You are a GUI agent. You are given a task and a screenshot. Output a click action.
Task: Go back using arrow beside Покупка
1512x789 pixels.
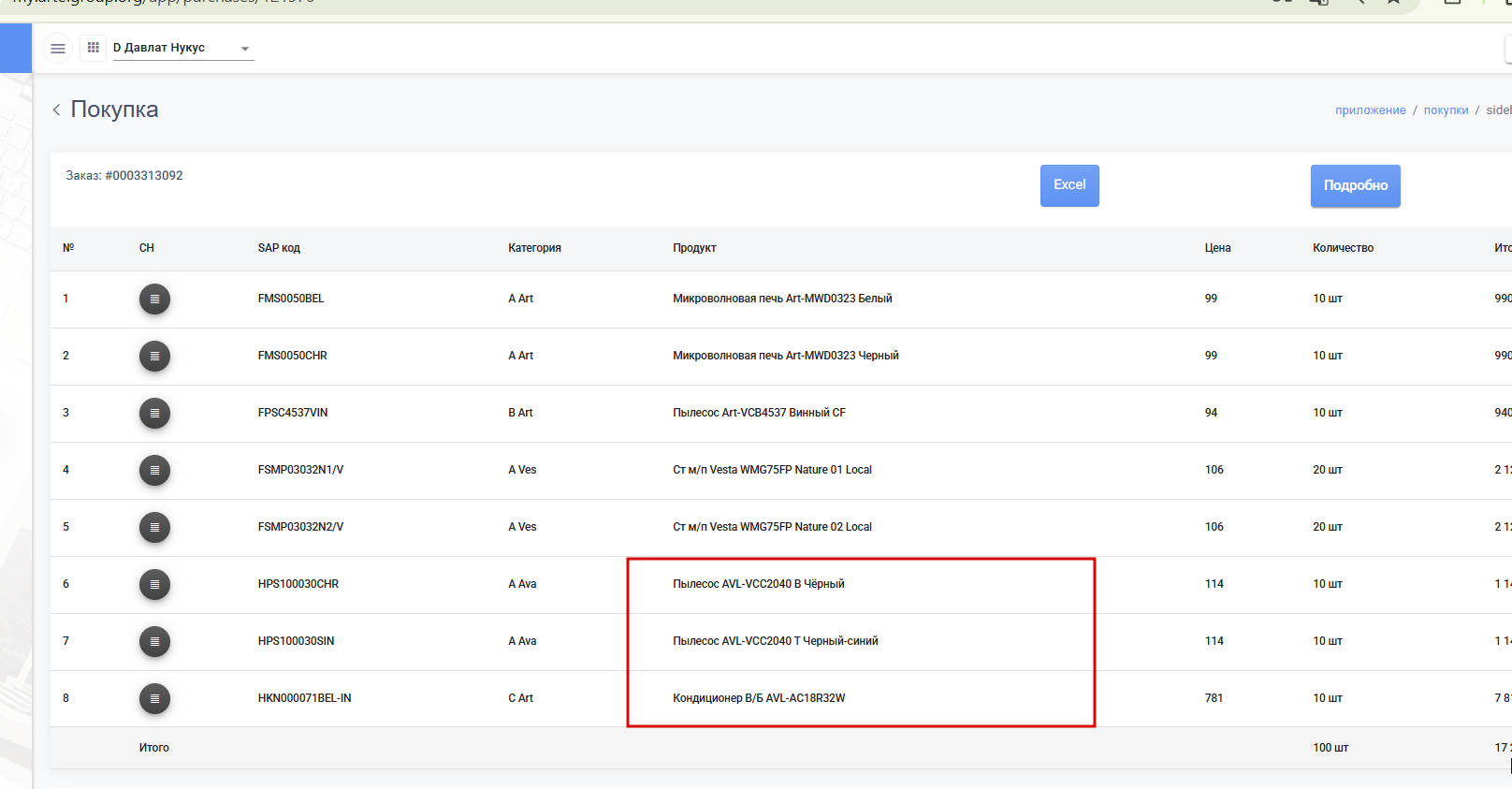(x=57, y=110)
